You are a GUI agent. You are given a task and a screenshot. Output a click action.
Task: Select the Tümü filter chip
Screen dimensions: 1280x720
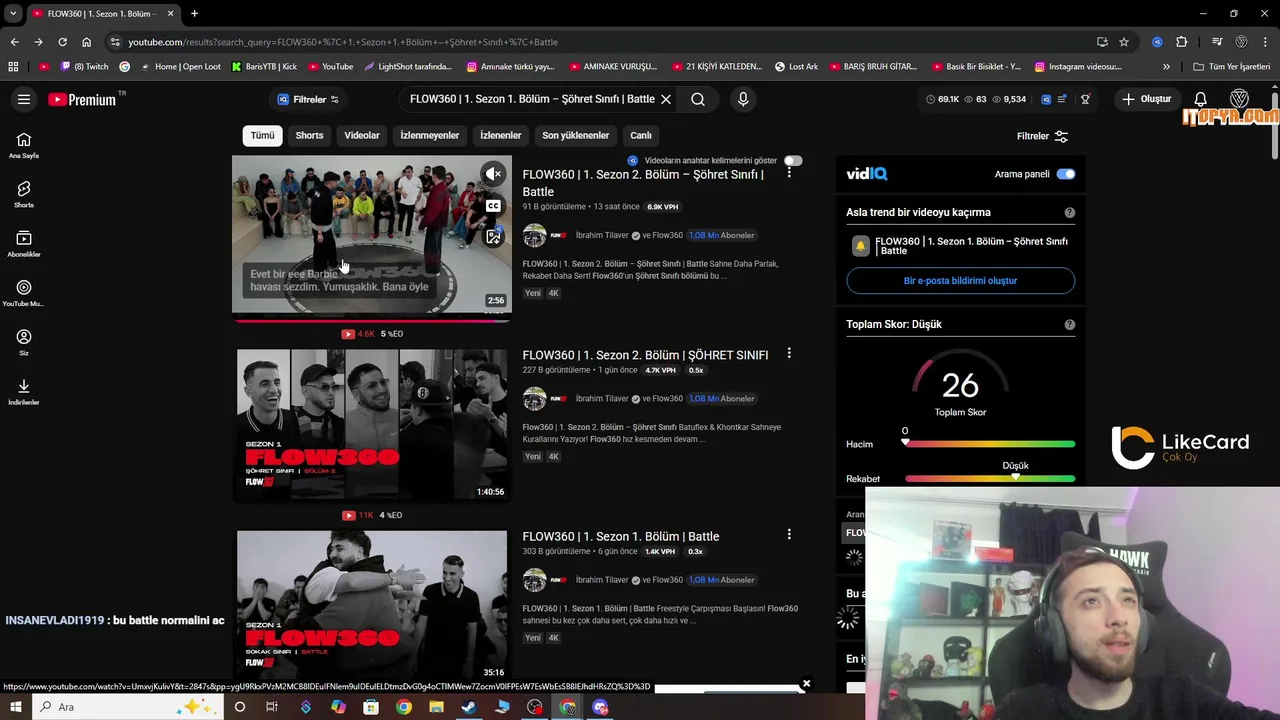(262, 135)
